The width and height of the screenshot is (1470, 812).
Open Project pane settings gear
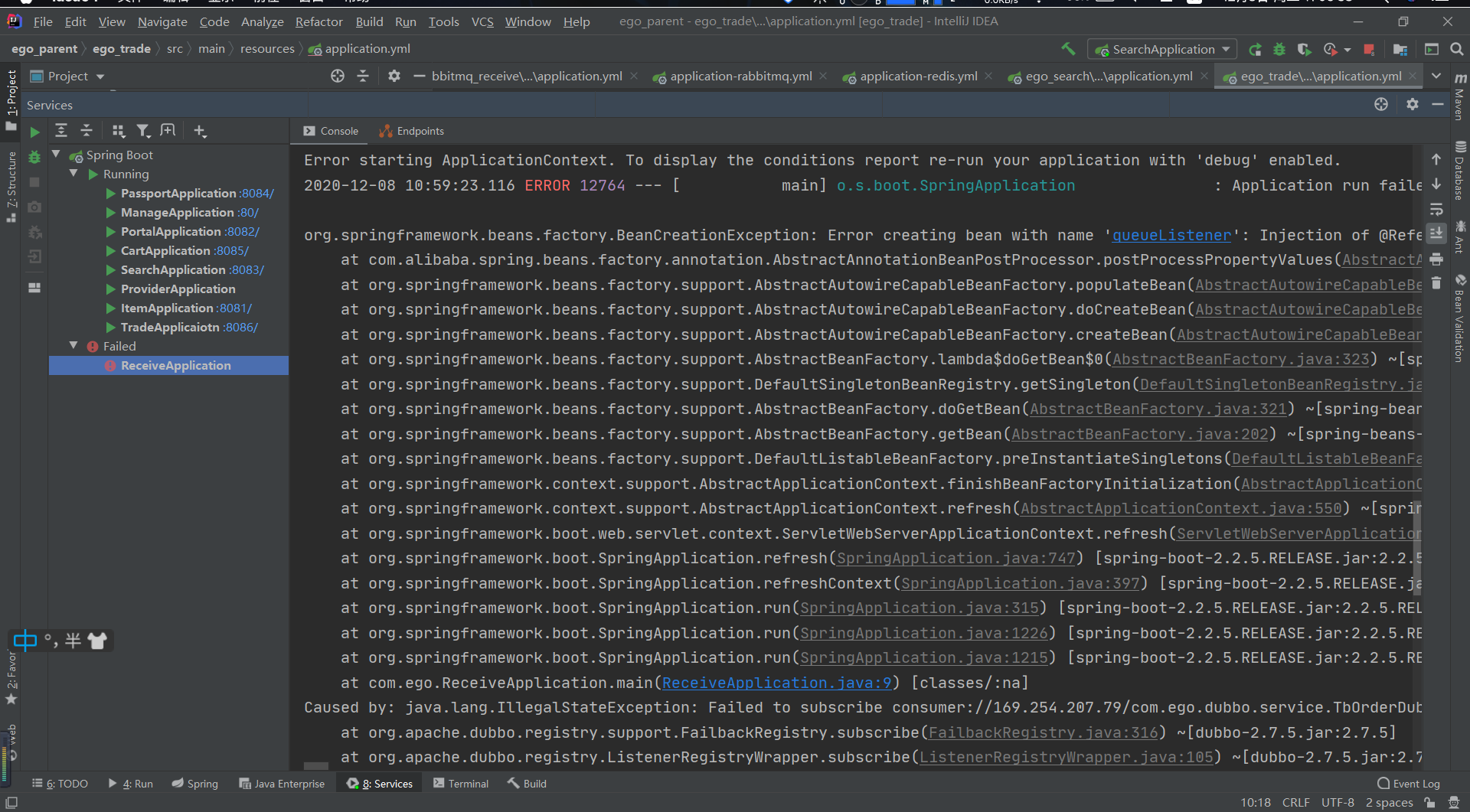[394, 76]
